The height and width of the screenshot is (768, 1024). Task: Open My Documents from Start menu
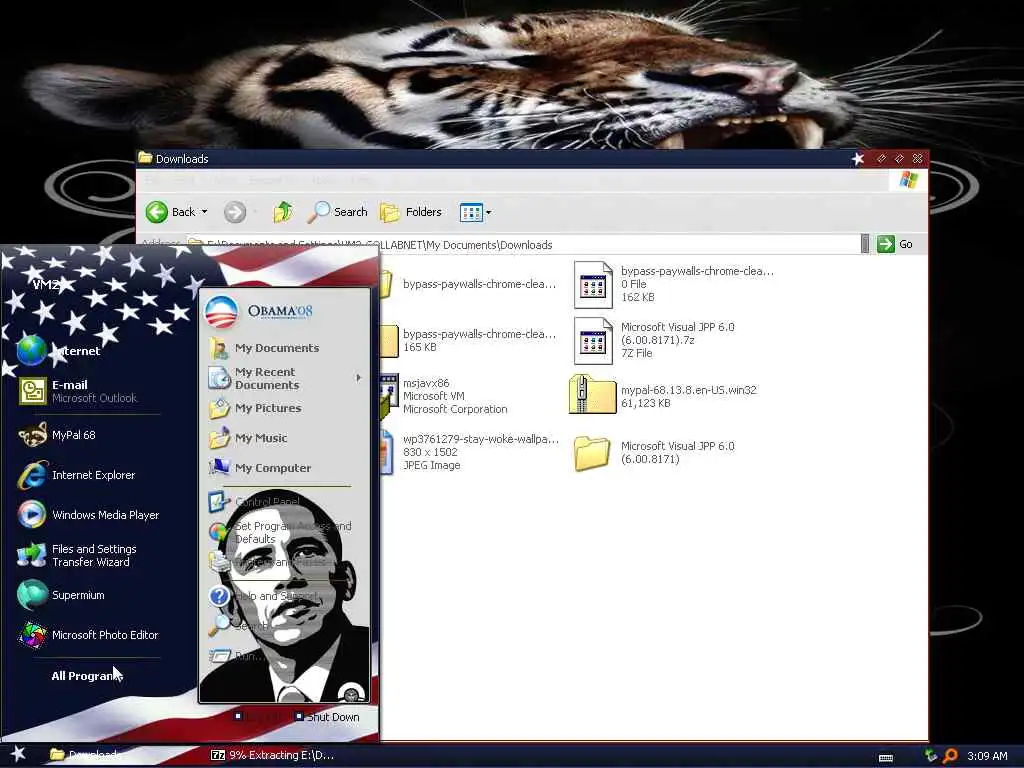(264, 348)
